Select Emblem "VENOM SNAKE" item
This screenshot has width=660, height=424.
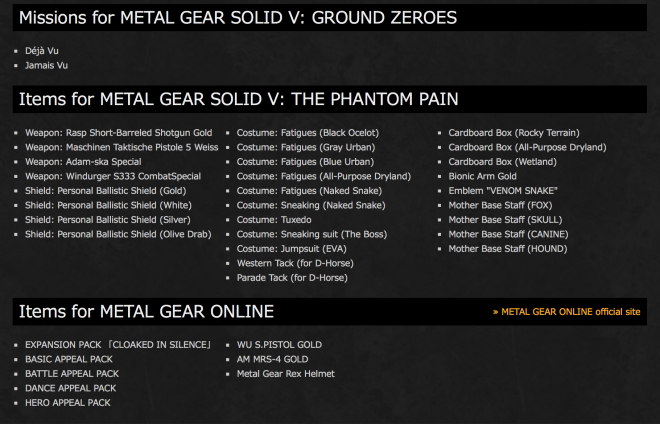(503, 191)
